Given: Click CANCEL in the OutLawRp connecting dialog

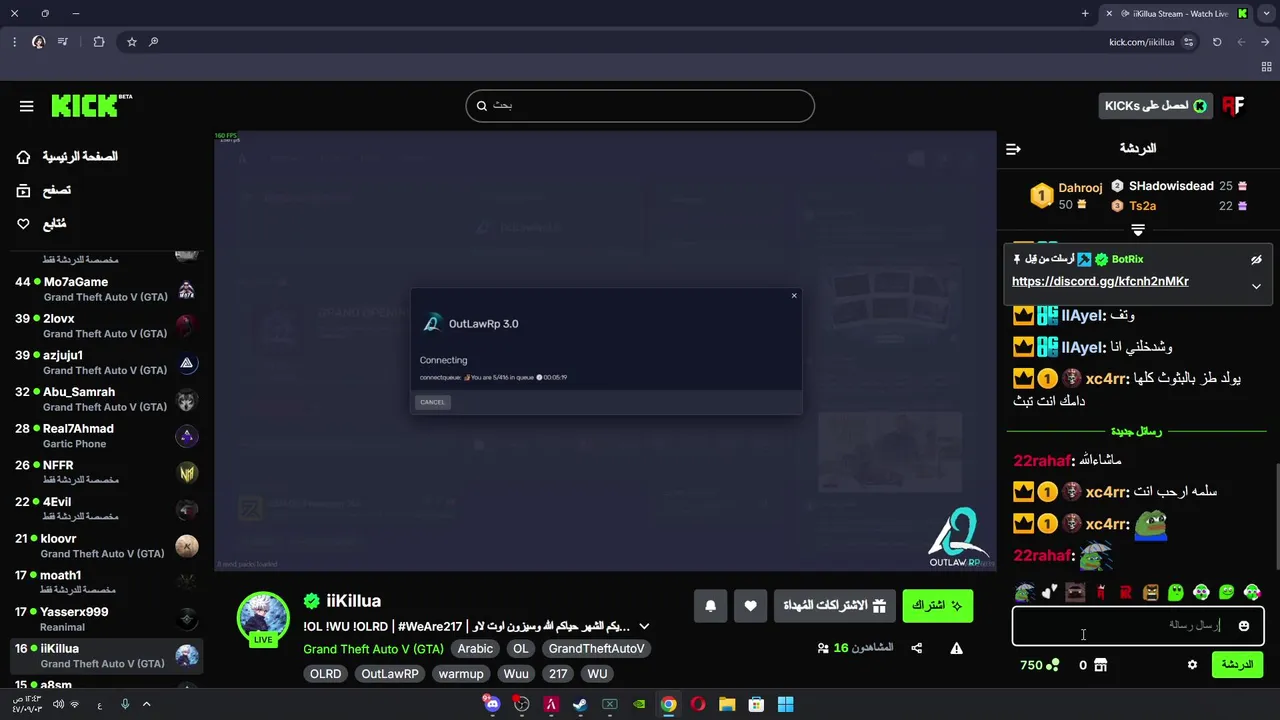Looking at the screenshot, I should pos(432,402).
